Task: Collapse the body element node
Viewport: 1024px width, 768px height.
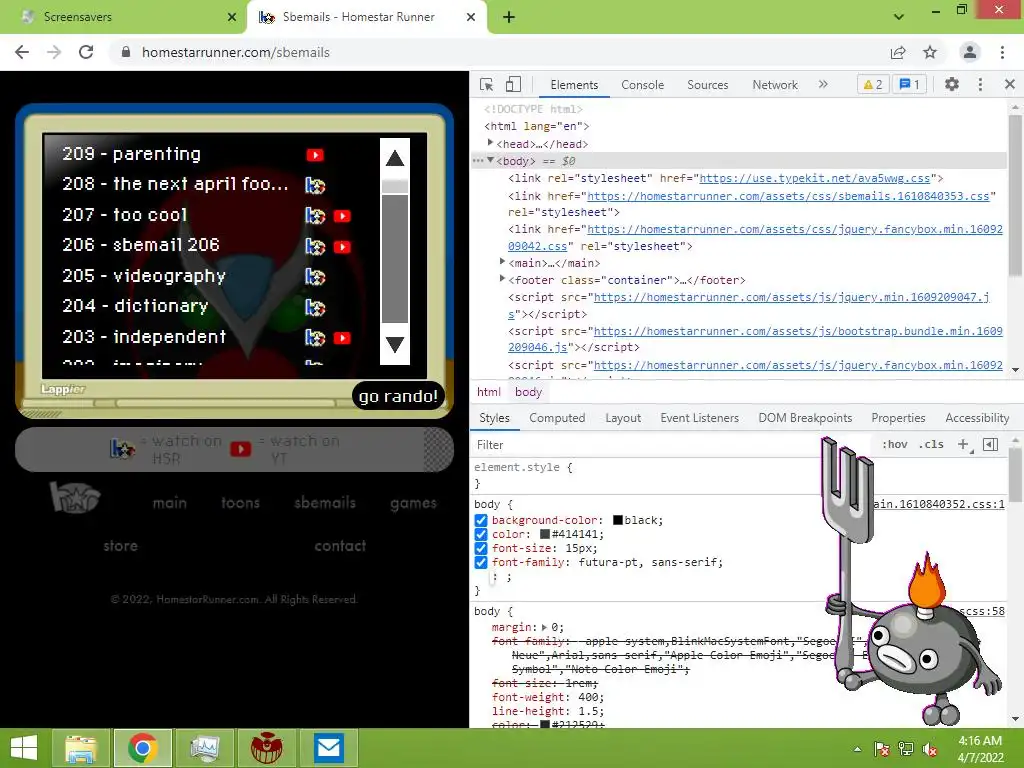Action: click(x=490, y=160)
